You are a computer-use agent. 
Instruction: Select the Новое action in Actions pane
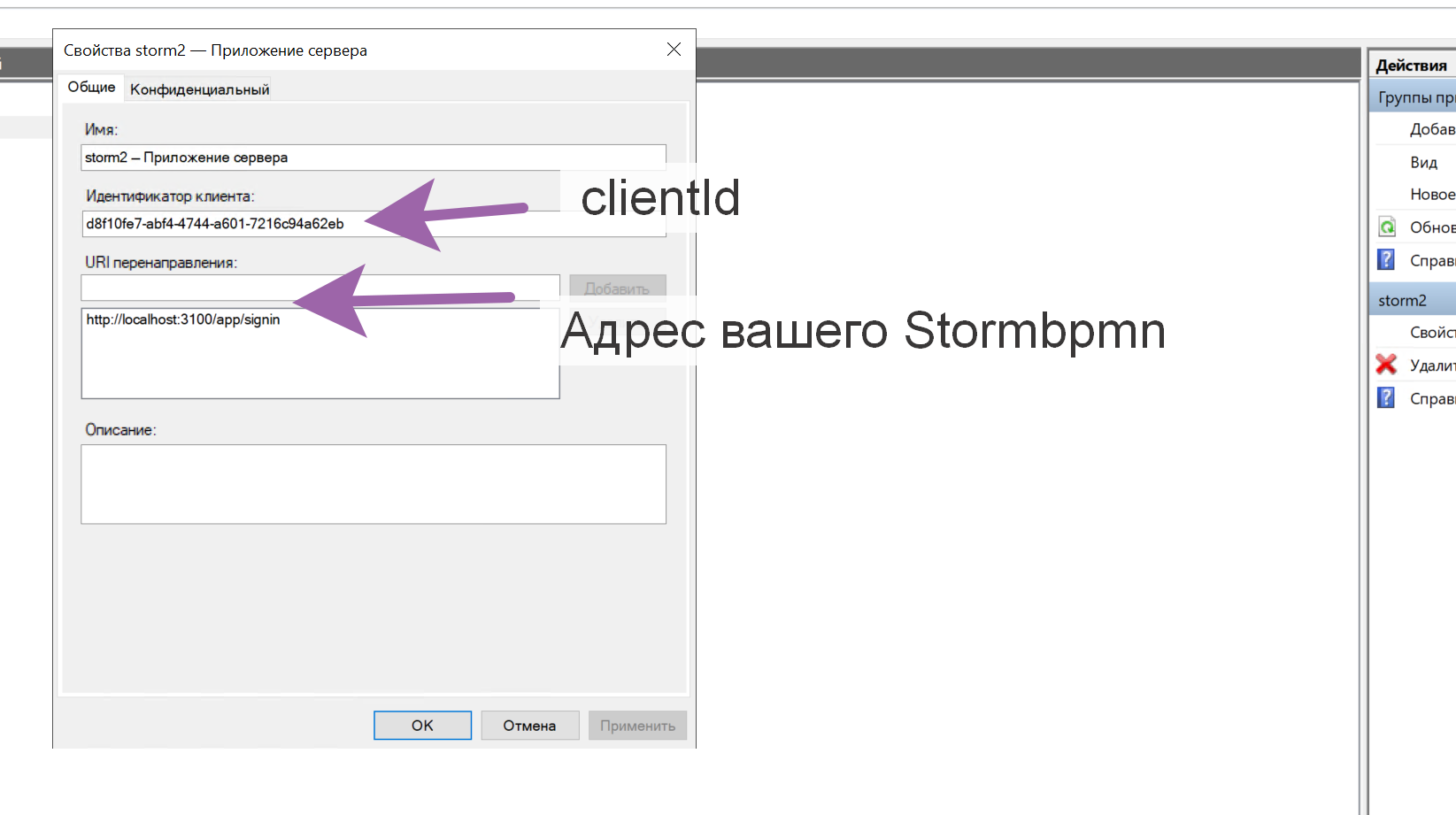(1431, 195)
